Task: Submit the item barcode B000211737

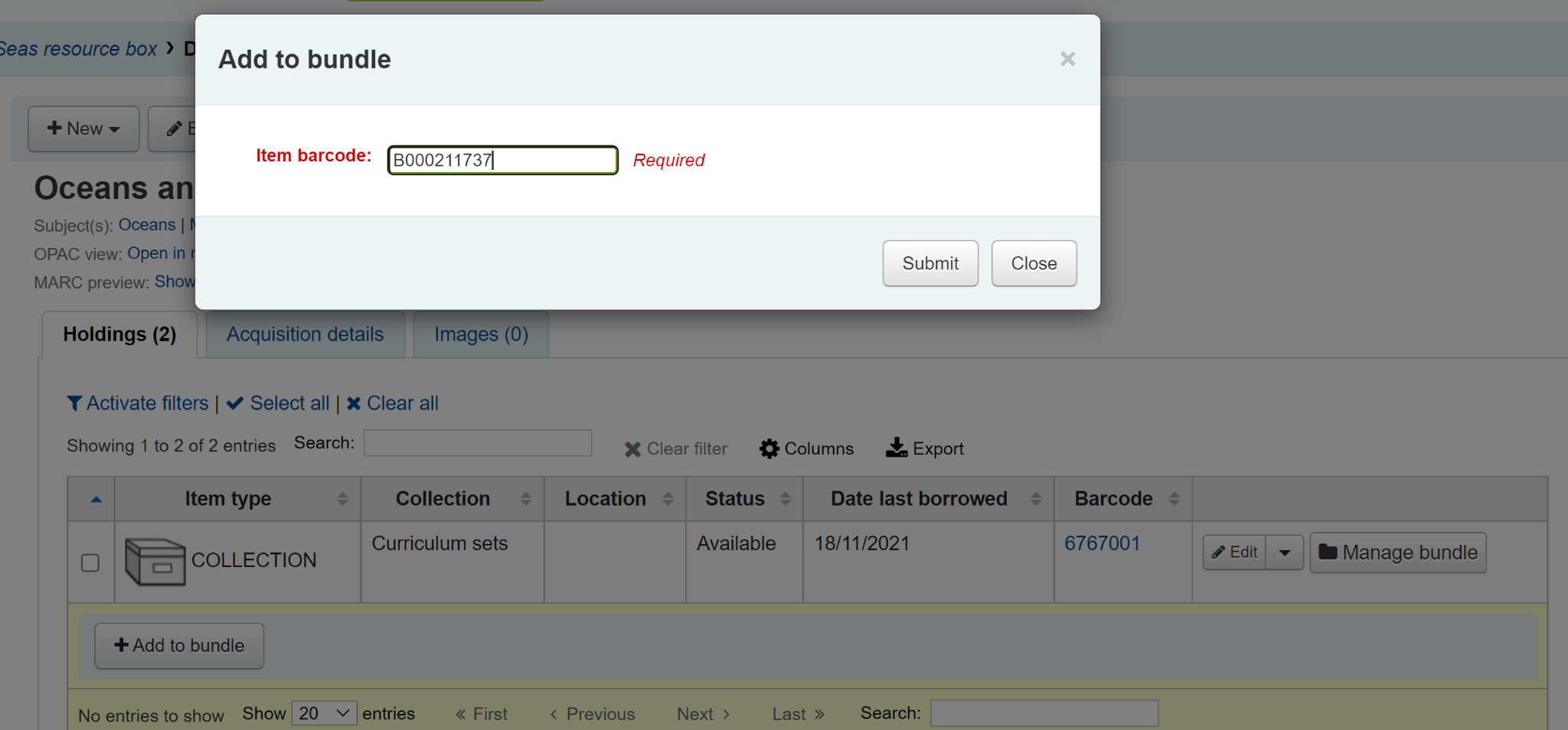Action: click(x=929, y=263)
